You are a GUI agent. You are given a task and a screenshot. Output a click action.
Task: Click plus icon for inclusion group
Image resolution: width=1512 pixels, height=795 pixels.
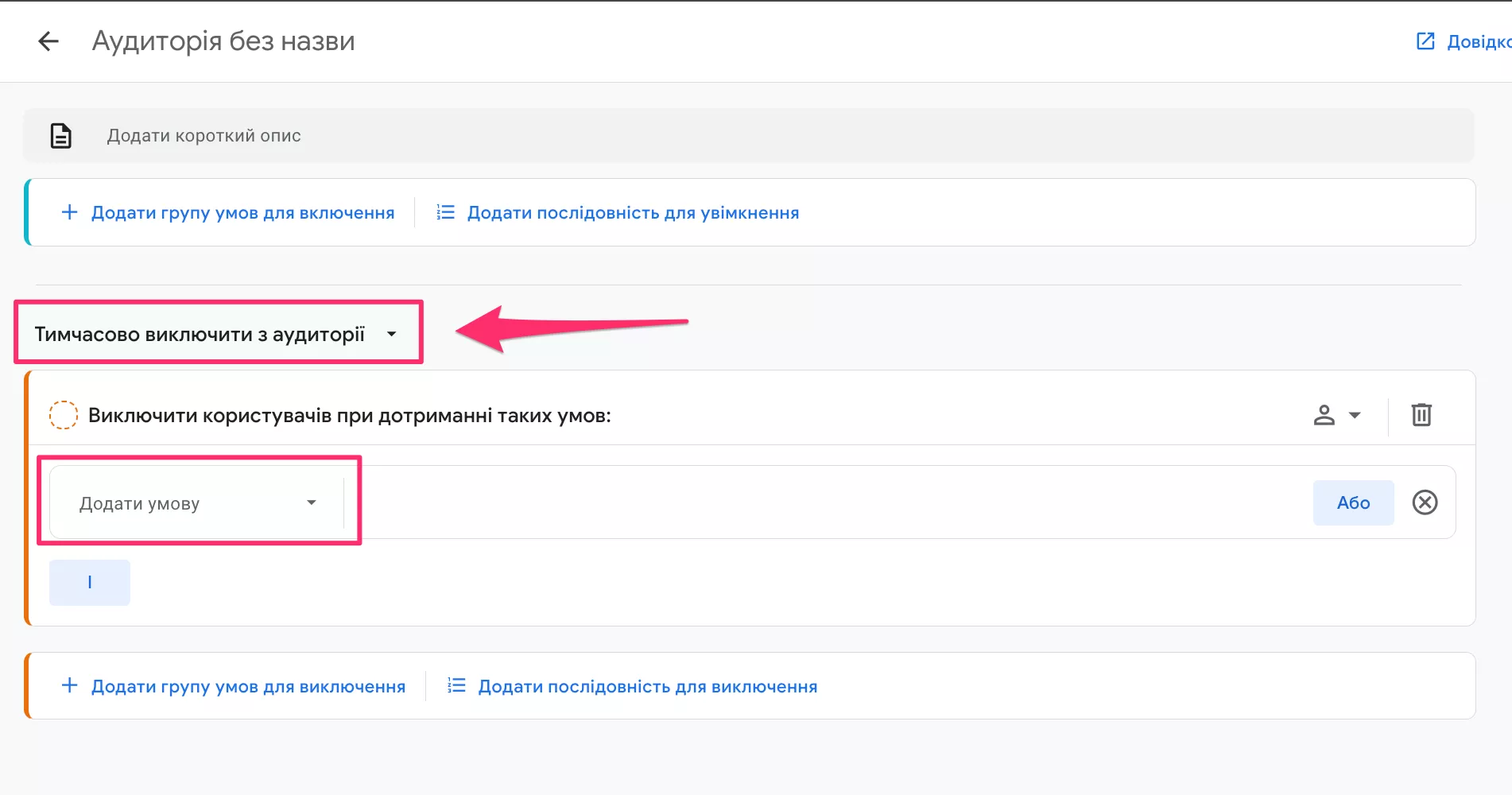(x=70, y=212)
